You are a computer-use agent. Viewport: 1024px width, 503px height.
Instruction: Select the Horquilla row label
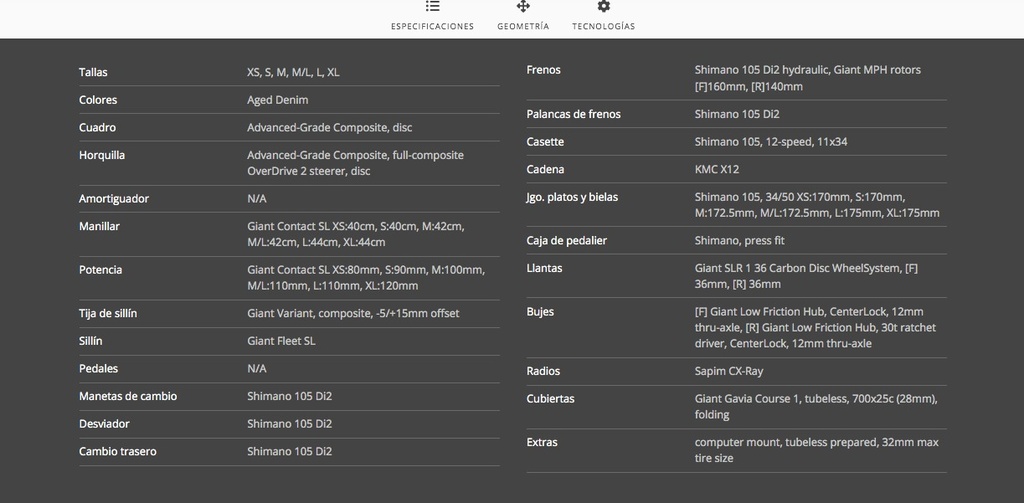[102, 155]
